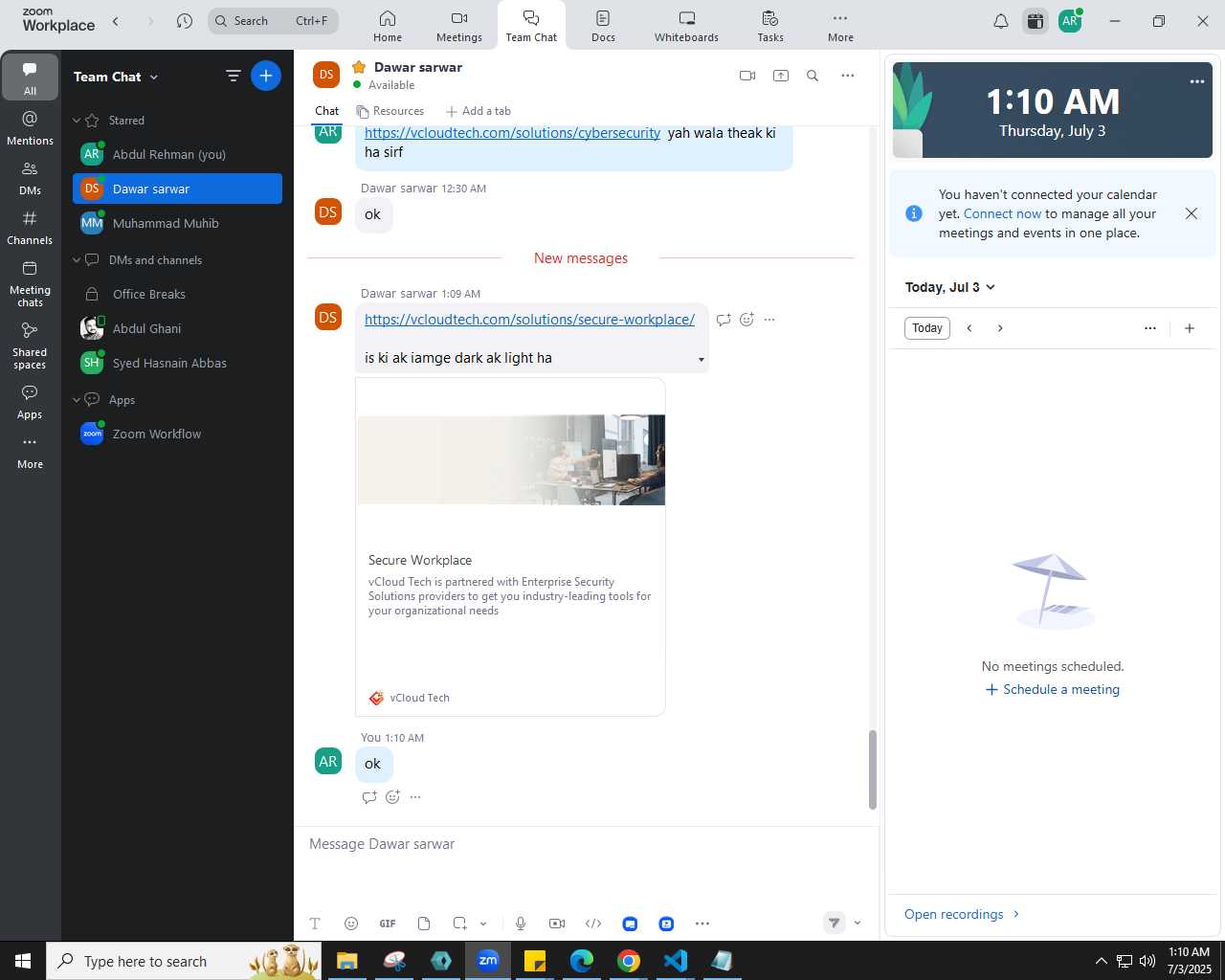1225x980 pixels.
Task: Open the All chats sidebar section
Action: point(30,78)
